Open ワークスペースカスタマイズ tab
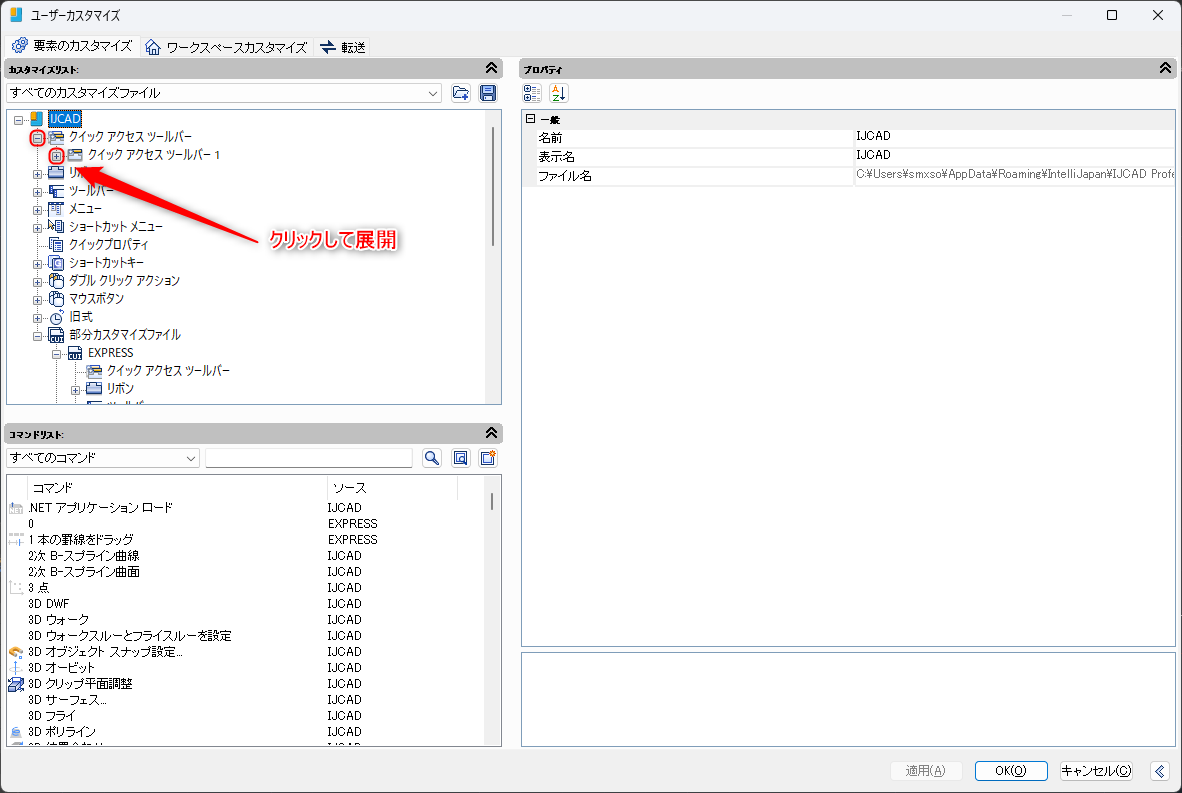This screenshot has height=793, width=1182. click(x=226, y=47)
